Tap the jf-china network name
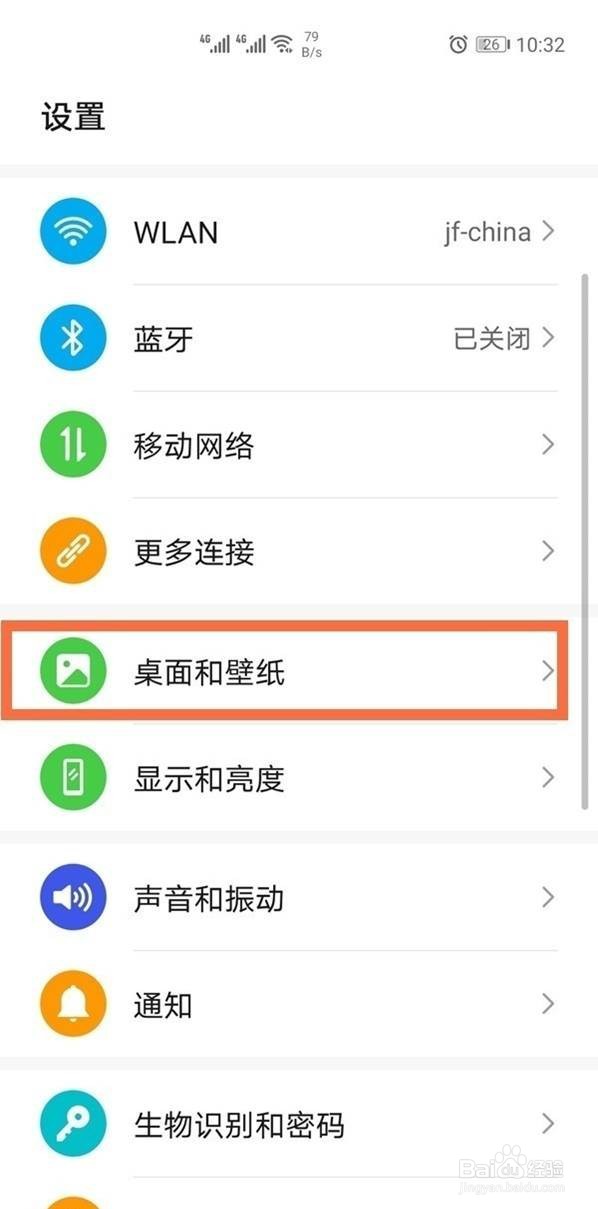The width and height of the screenshot is (598, 1209). tap(487, 232)
